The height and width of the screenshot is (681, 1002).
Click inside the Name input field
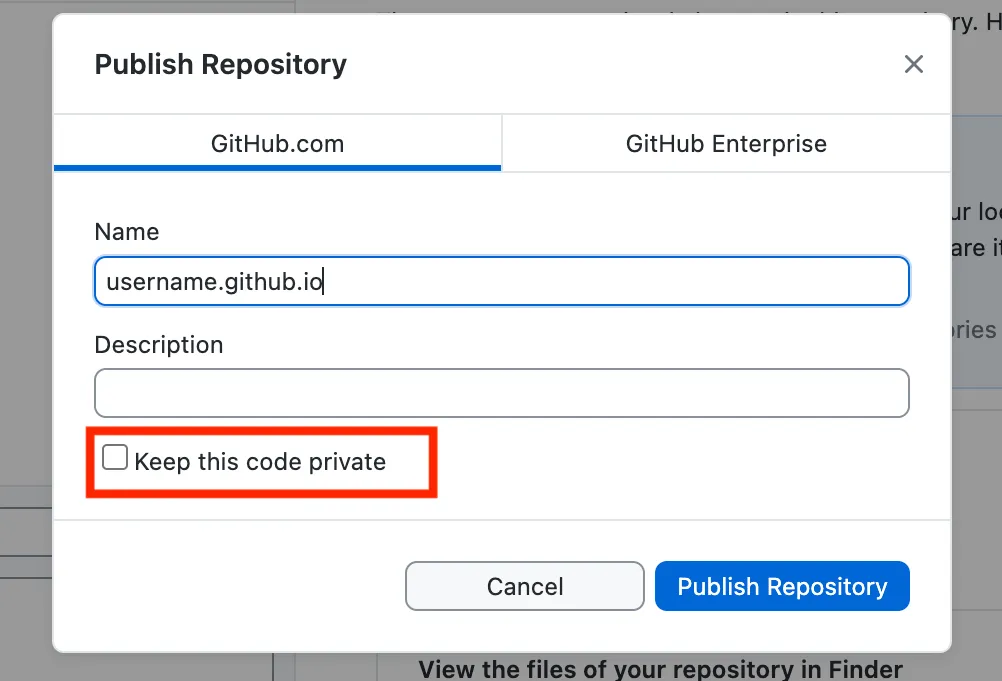500,281
